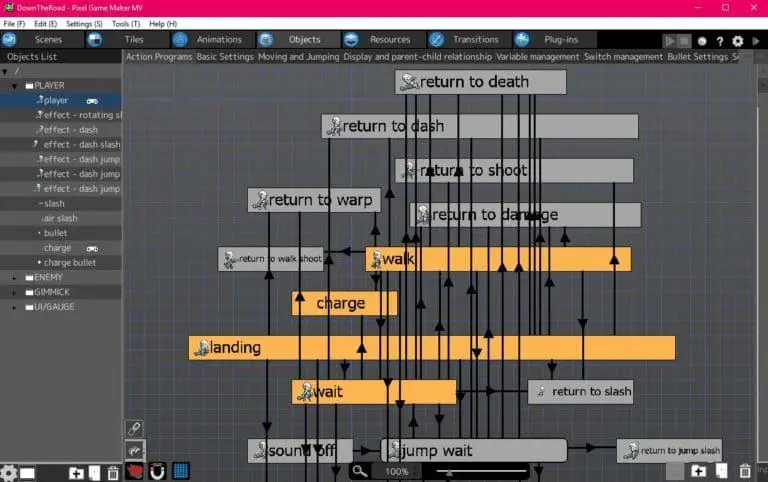Open the File (F) menu
768x482 pixels.
tap(14, 24)
